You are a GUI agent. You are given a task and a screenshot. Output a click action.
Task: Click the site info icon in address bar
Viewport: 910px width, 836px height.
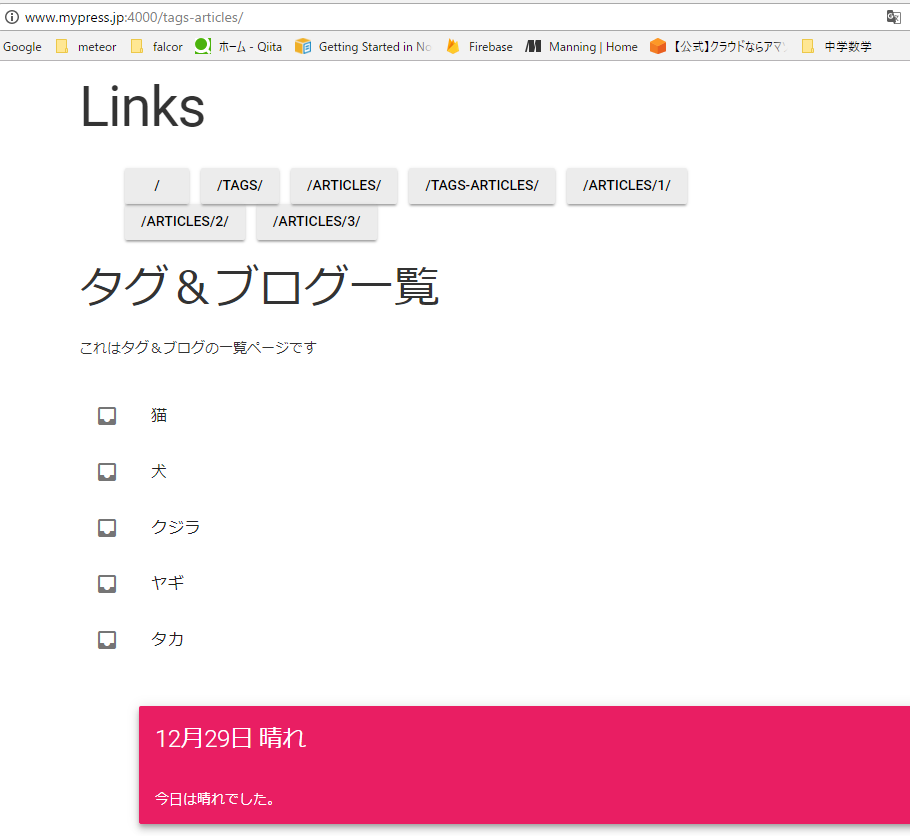(12, 17)
